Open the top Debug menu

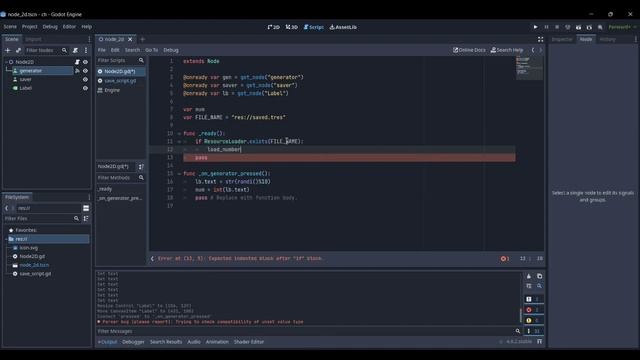pyautogui.click(x=50, y=27)
